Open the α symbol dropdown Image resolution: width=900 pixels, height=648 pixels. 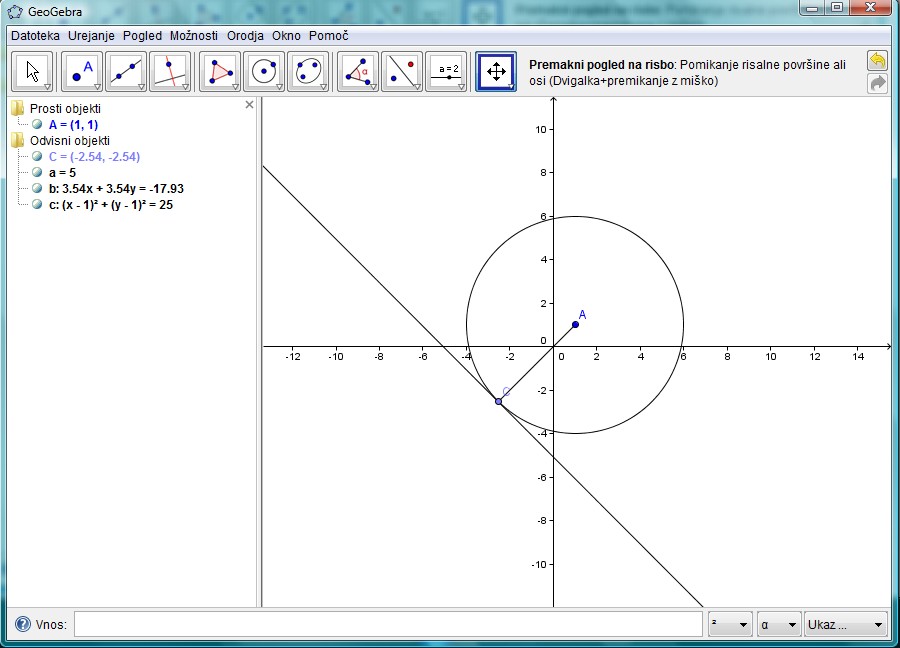(x=779, y=625)
